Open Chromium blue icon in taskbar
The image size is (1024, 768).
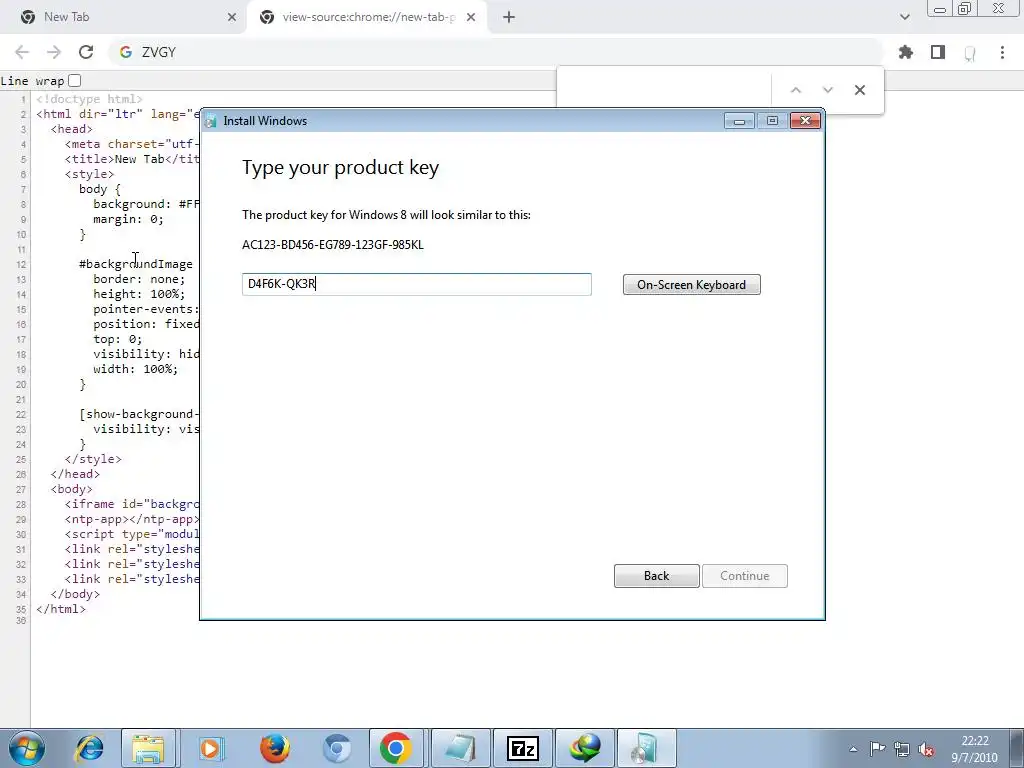pos(337,749)
